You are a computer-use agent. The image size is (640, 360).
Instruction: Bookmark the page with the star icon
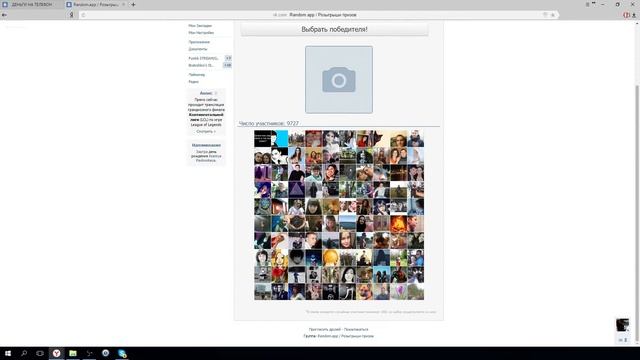coord(553,15)
